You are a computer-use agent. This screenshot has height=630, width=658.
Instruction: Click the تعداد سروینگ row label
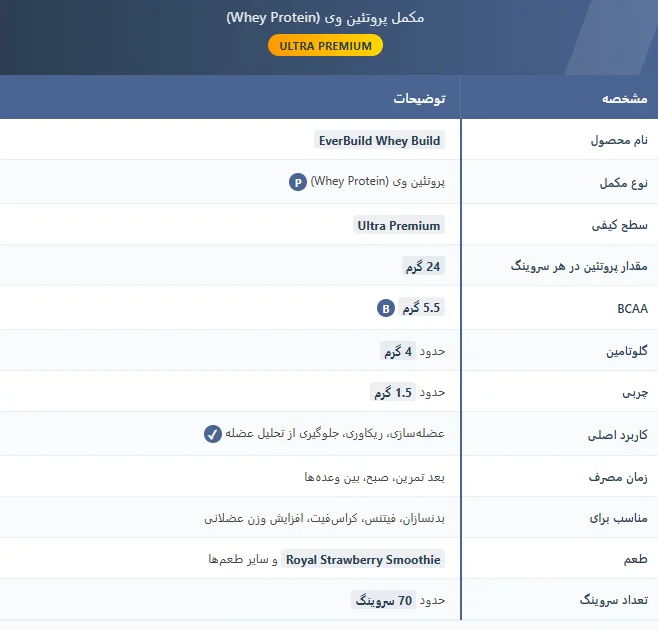point(614,600)
